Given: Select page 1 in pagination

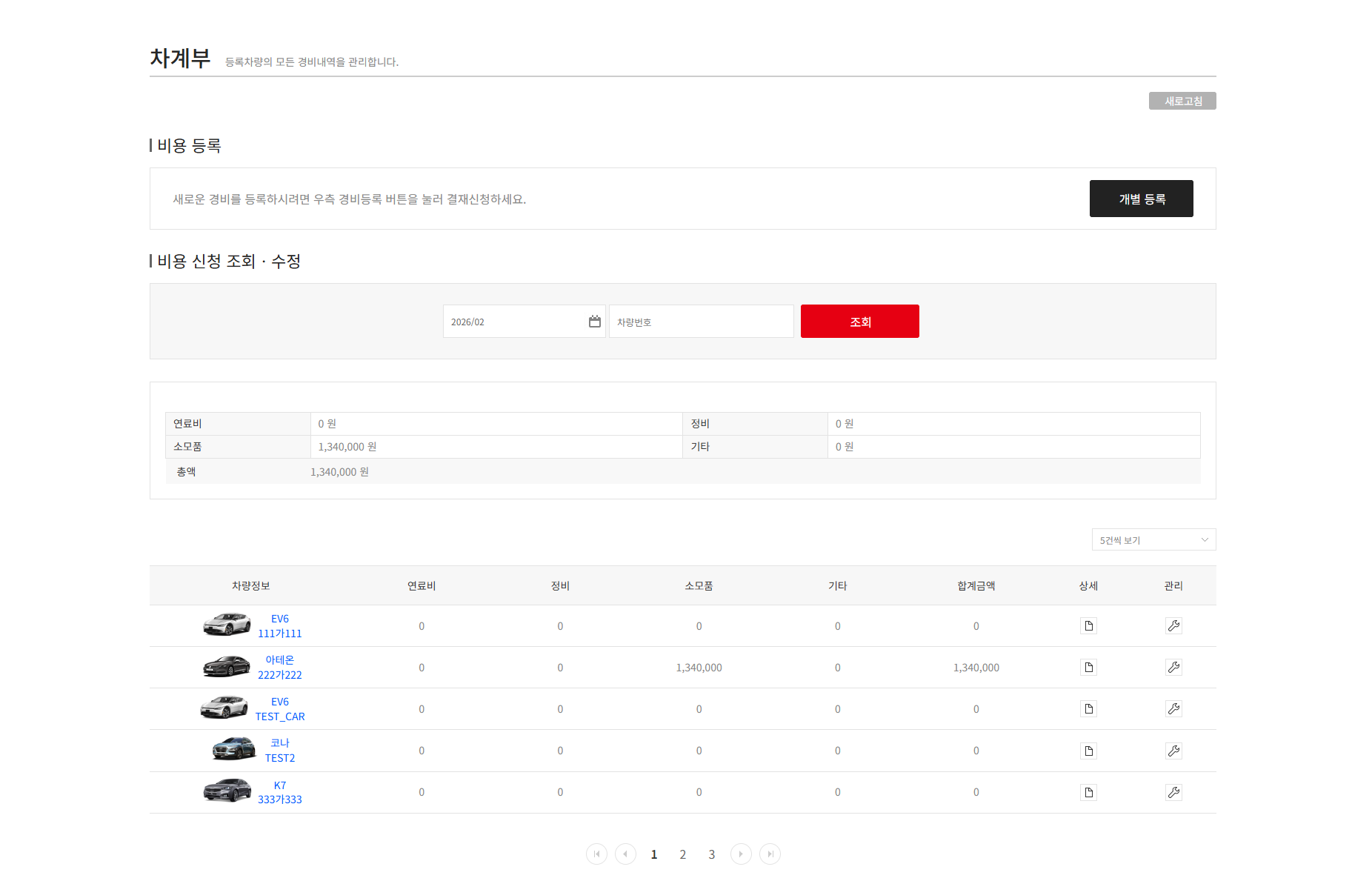Looking at the screenshot, I should pyautogui.click(x=654, y=854).
